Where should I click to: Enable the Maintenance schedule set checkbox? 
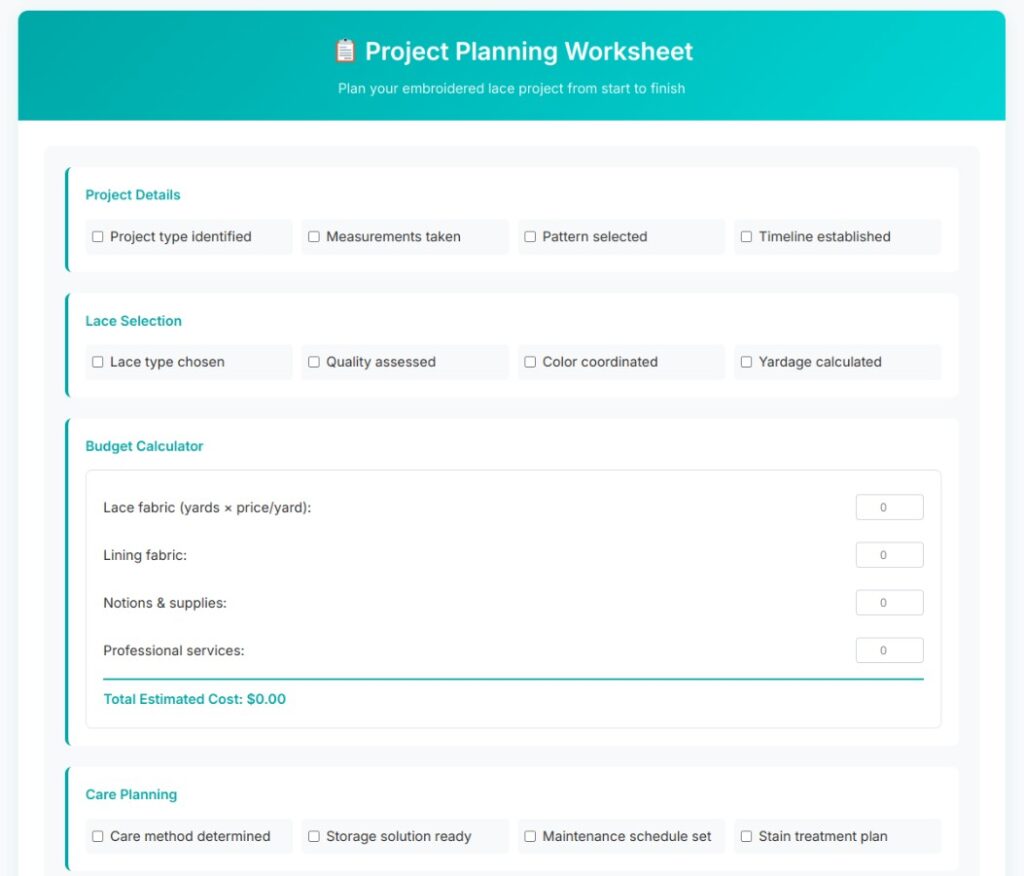(530, 836)
